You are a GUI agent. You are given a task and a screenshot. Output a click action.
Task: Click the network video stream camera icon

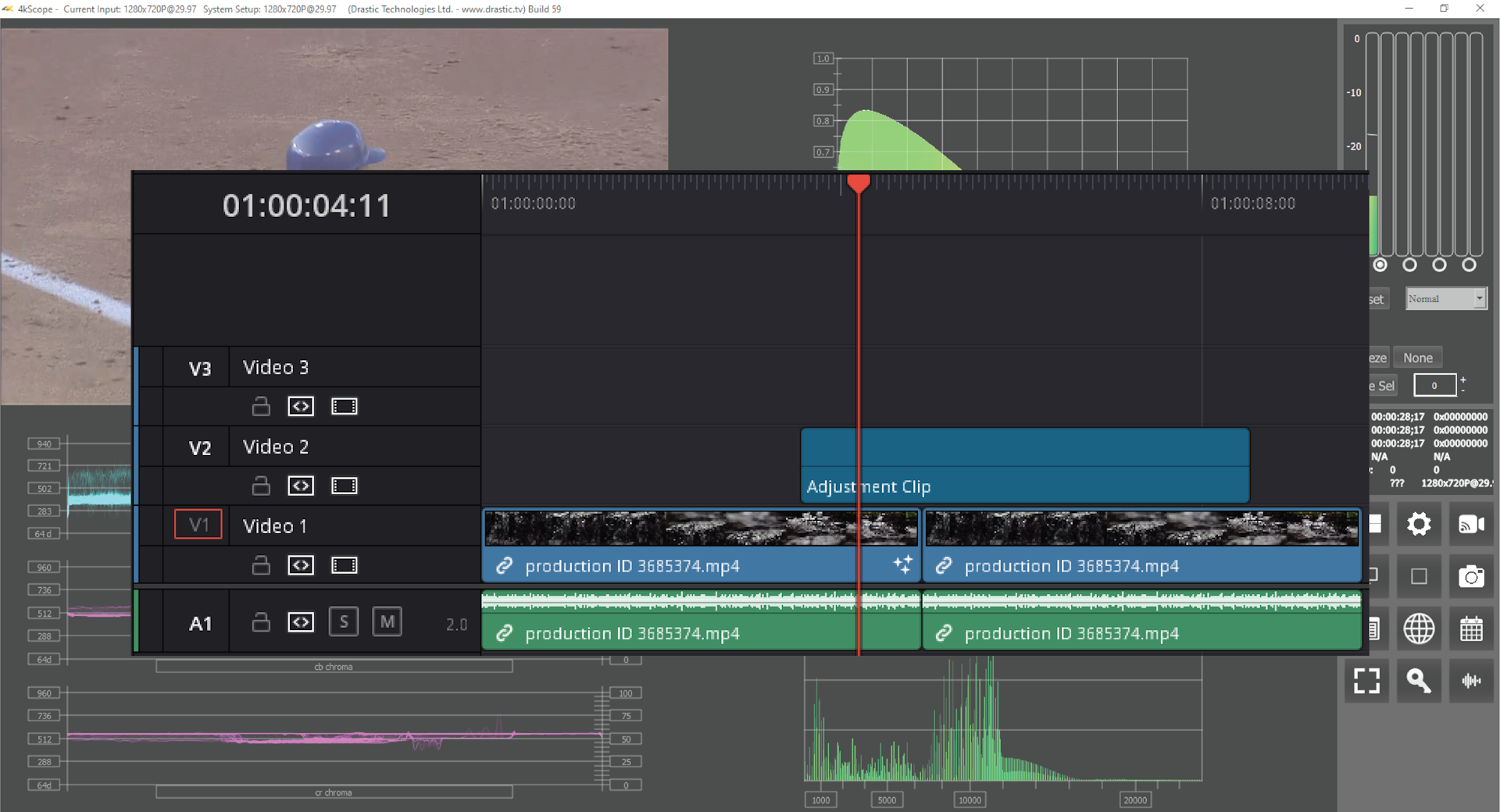[x=1471, y=524]
